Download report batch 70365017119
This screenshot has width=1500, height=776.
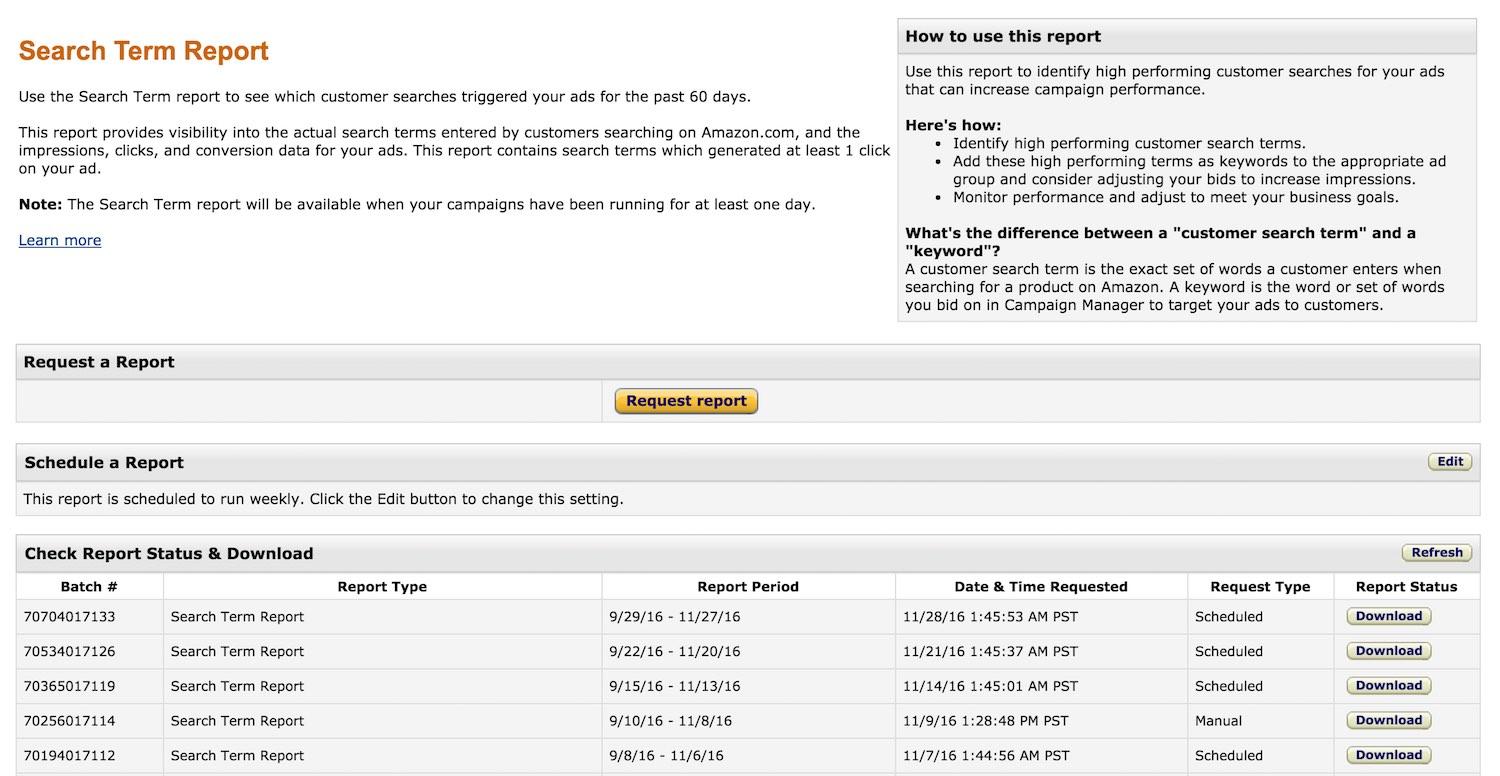click(1388, 686)
